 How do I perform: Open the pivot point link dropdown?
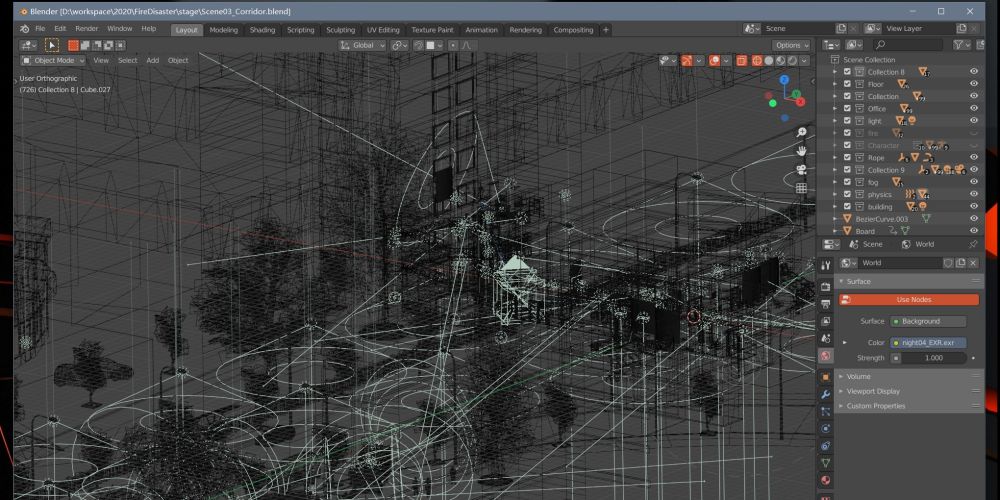400,45
